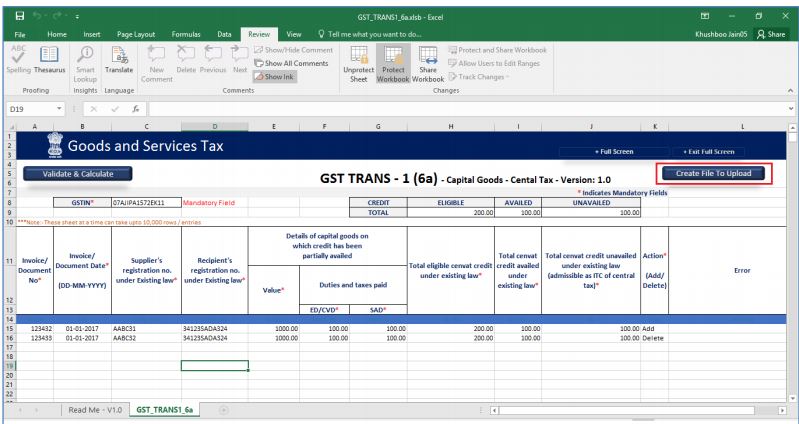Viewport: 799px width, 424px height.
Task: Collapse the ribbon with the chevron
Action: [x=790, y=91]
